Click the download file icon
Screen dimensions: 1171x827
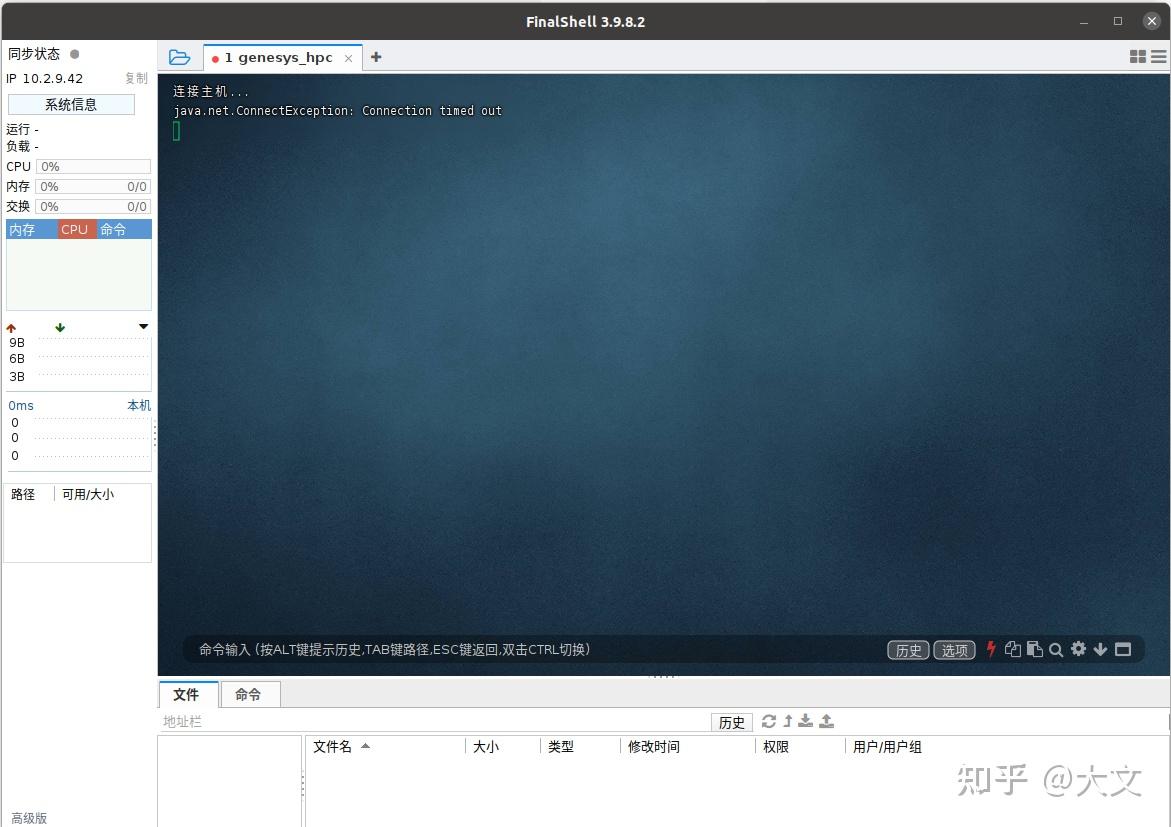pyautogui.click(x=806, y=721)
